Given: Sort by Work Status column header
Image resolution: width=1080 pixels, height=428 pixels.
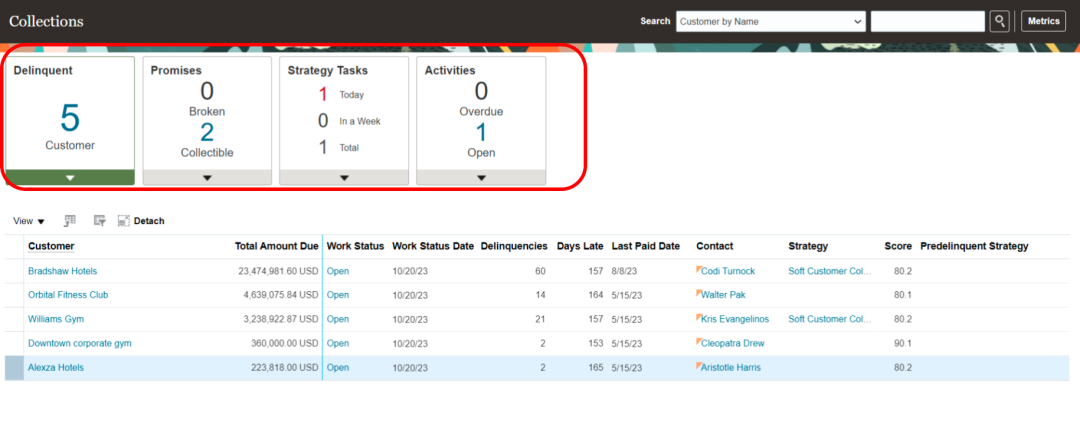Looking at the screenshot, I should (x=355, y=246).
